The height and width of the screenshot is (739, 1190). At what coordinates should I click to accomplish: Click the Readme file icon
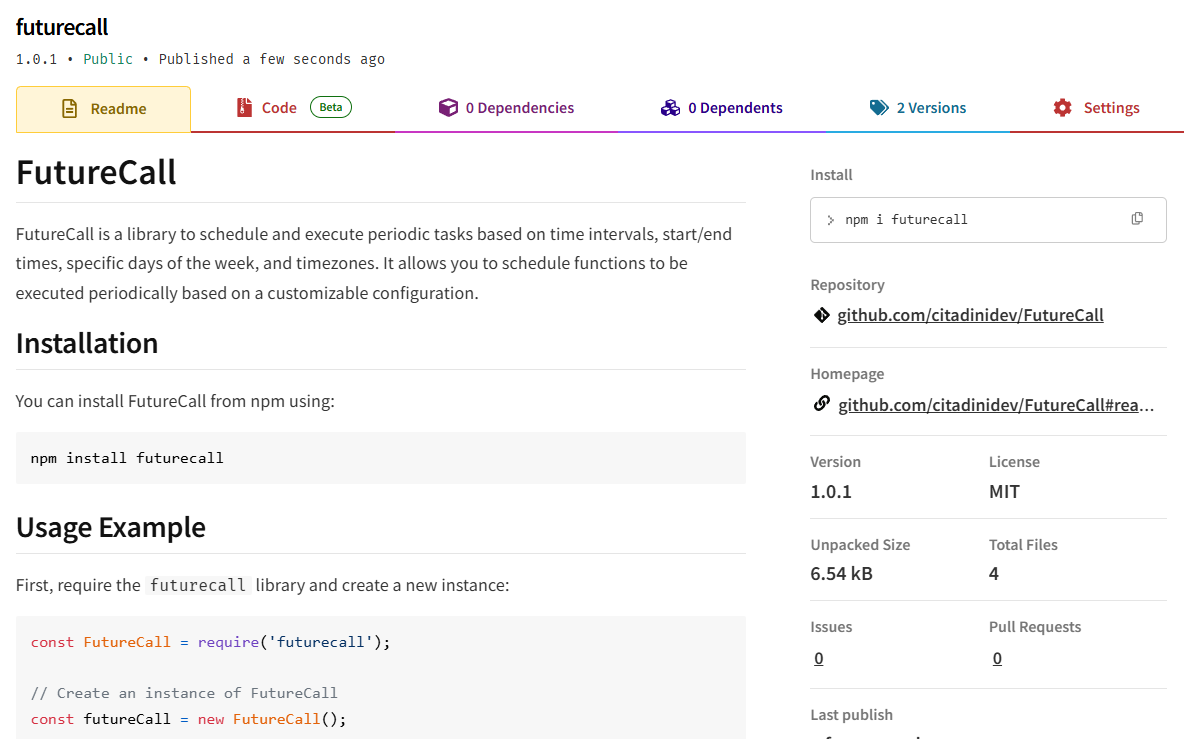69,109
